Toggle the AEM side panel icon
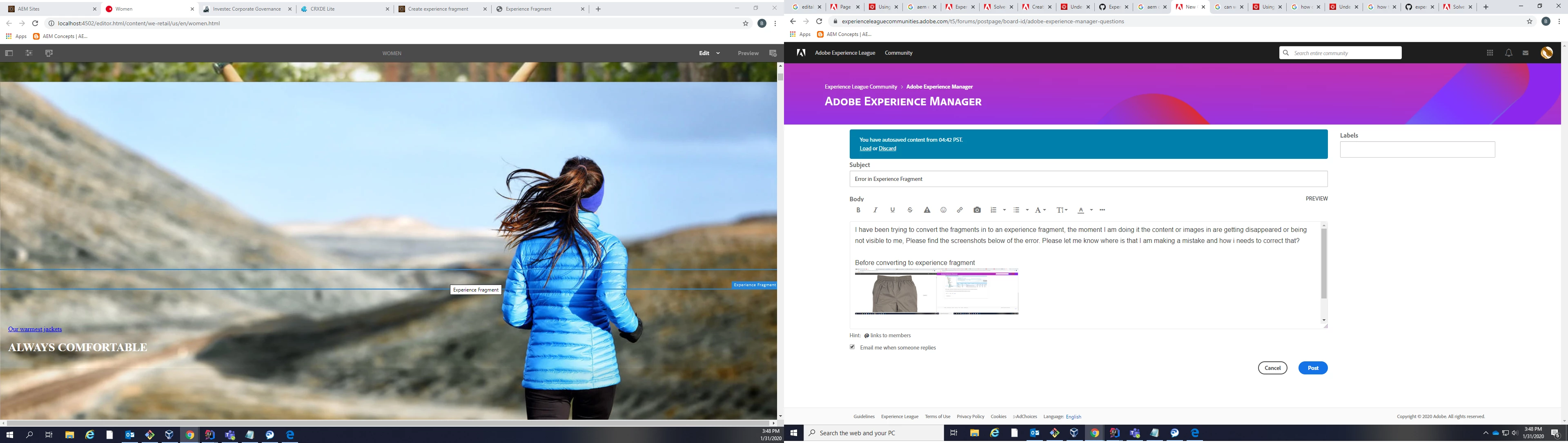 pyautogui.click(x=9, y=53)
